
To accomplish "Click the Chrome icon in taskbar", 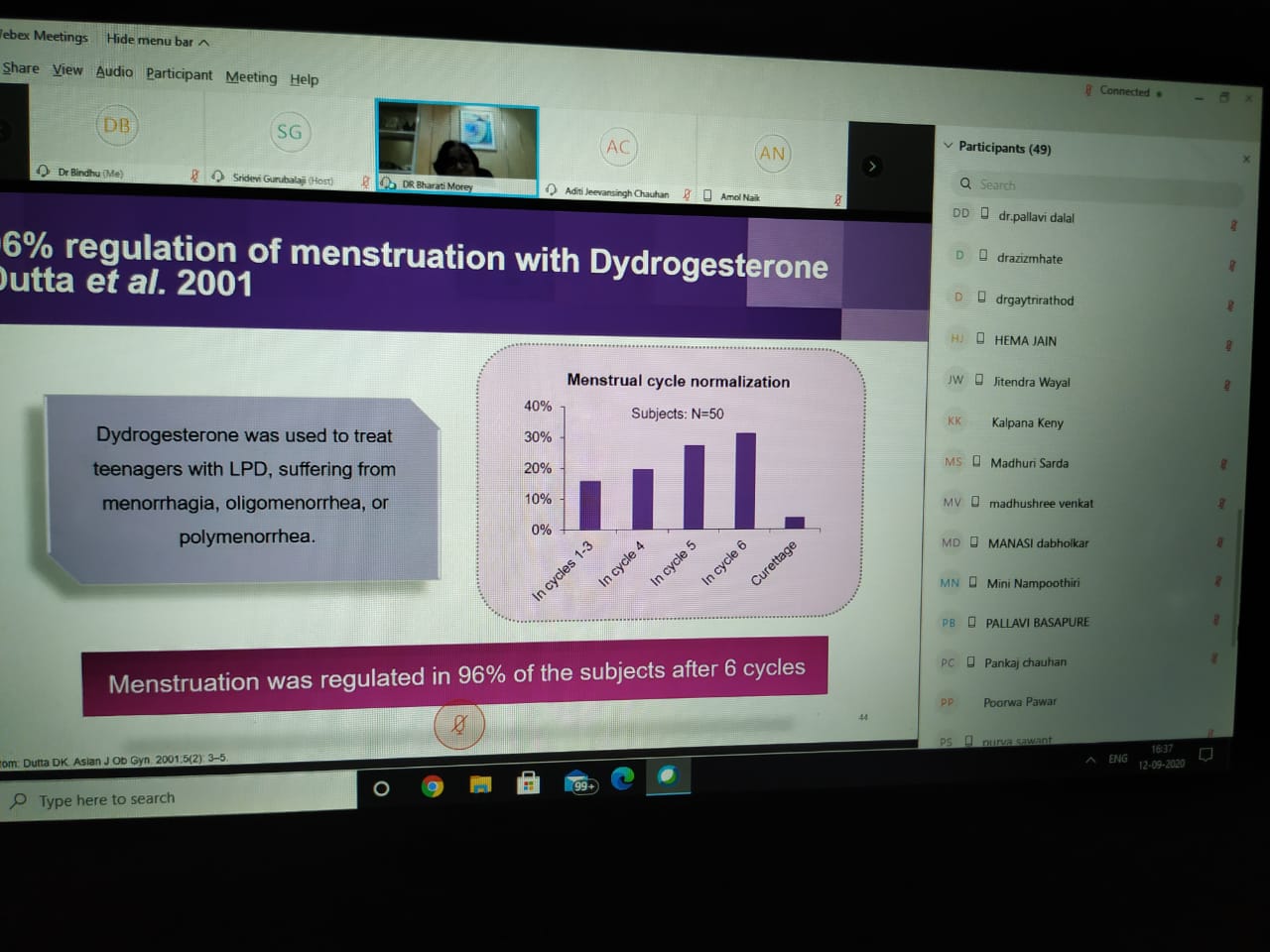I will (432, 786).
